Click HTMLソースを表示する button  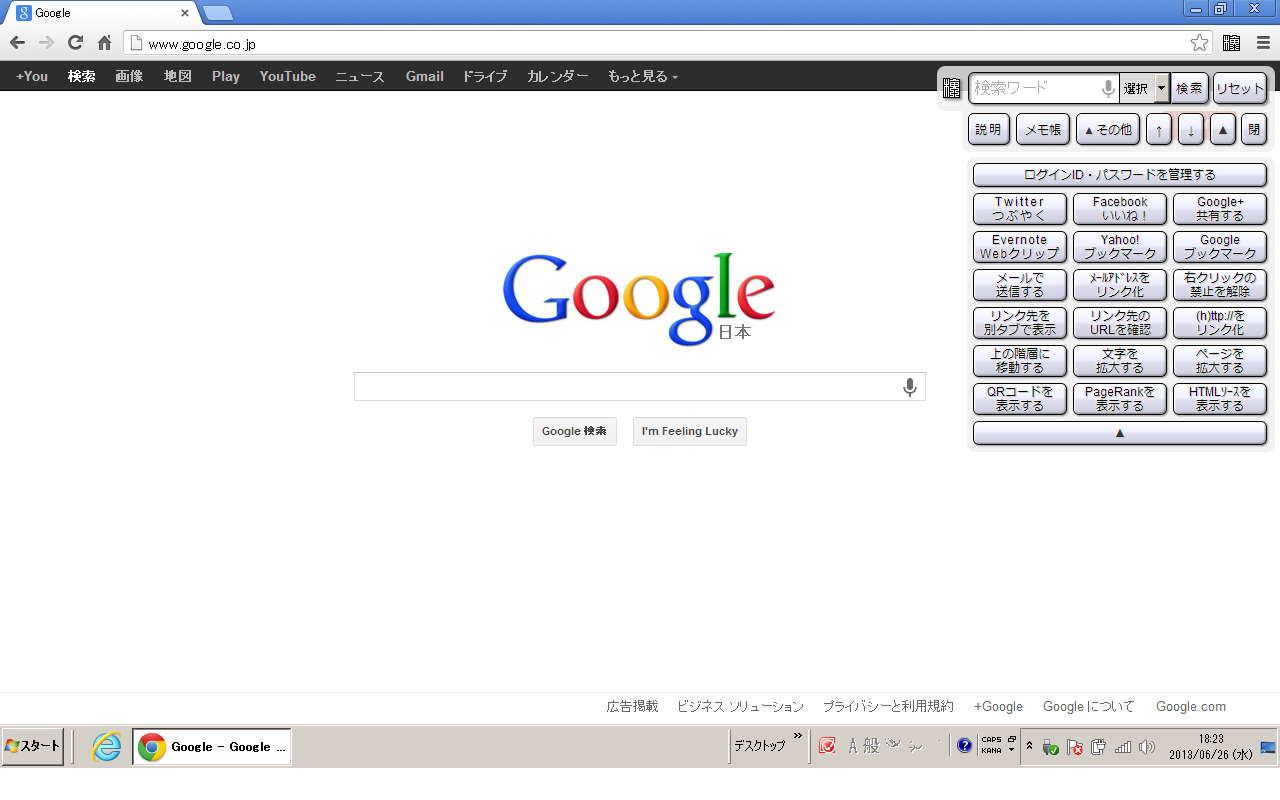pos(1220,399)
